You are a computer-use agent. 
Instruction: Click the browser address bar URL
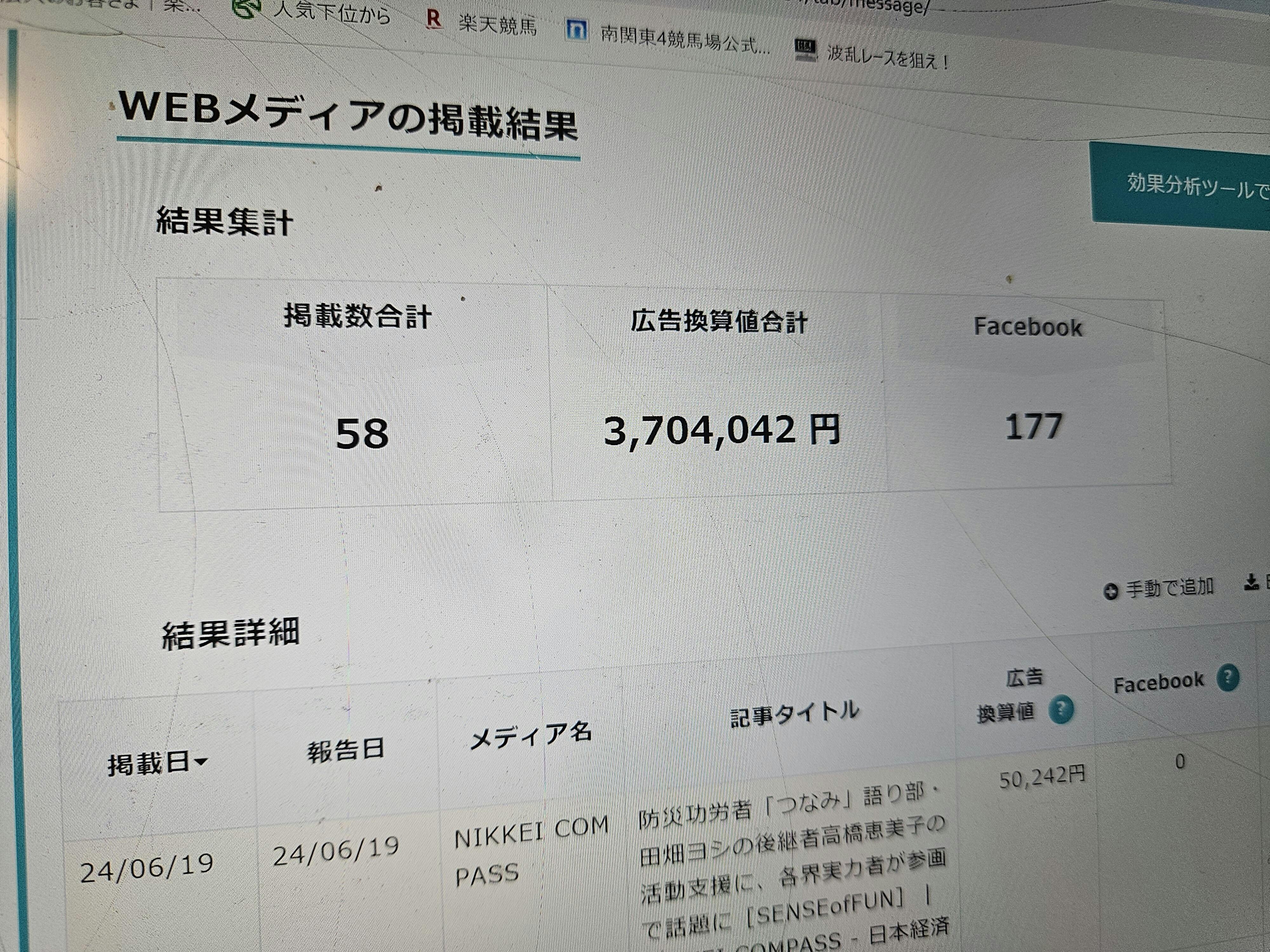pyautogui.click(x=884, y=7)
